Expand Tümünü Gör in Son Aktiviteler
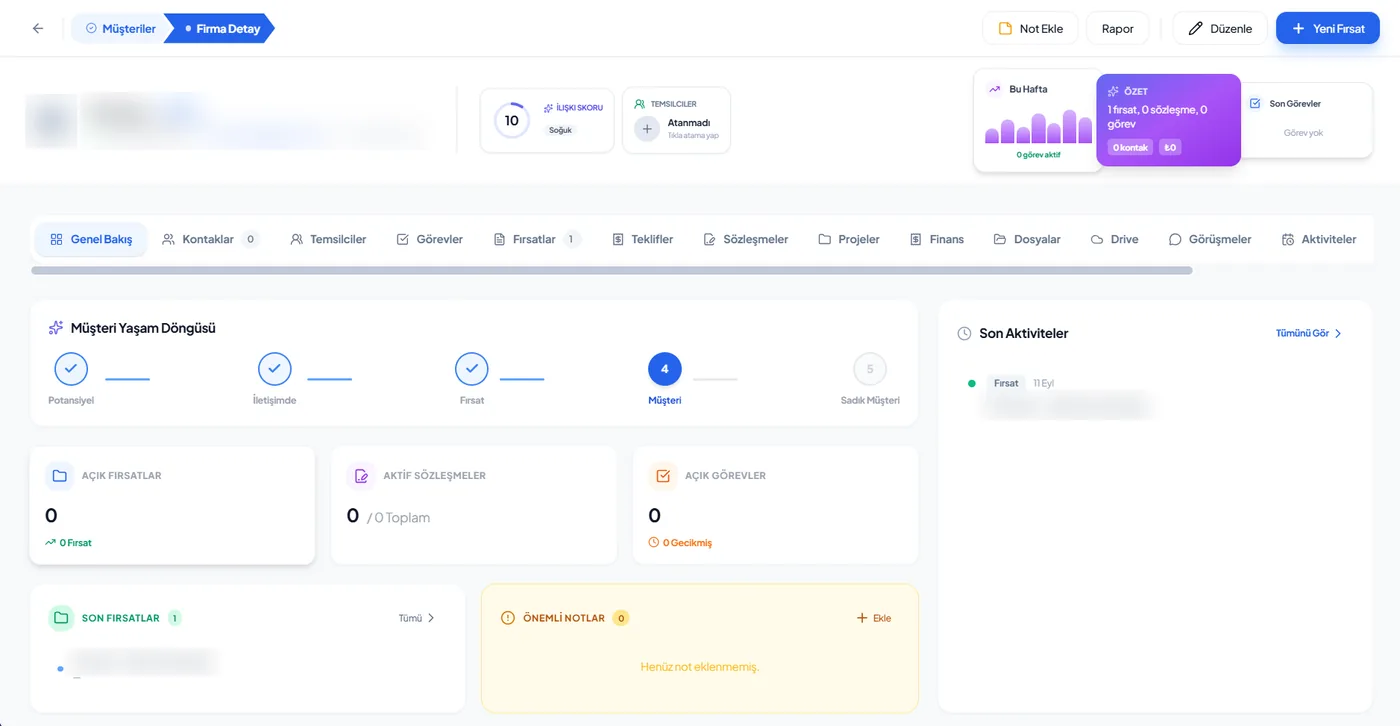Screen dimensions: 1400x726 [x=1309, y=333]
